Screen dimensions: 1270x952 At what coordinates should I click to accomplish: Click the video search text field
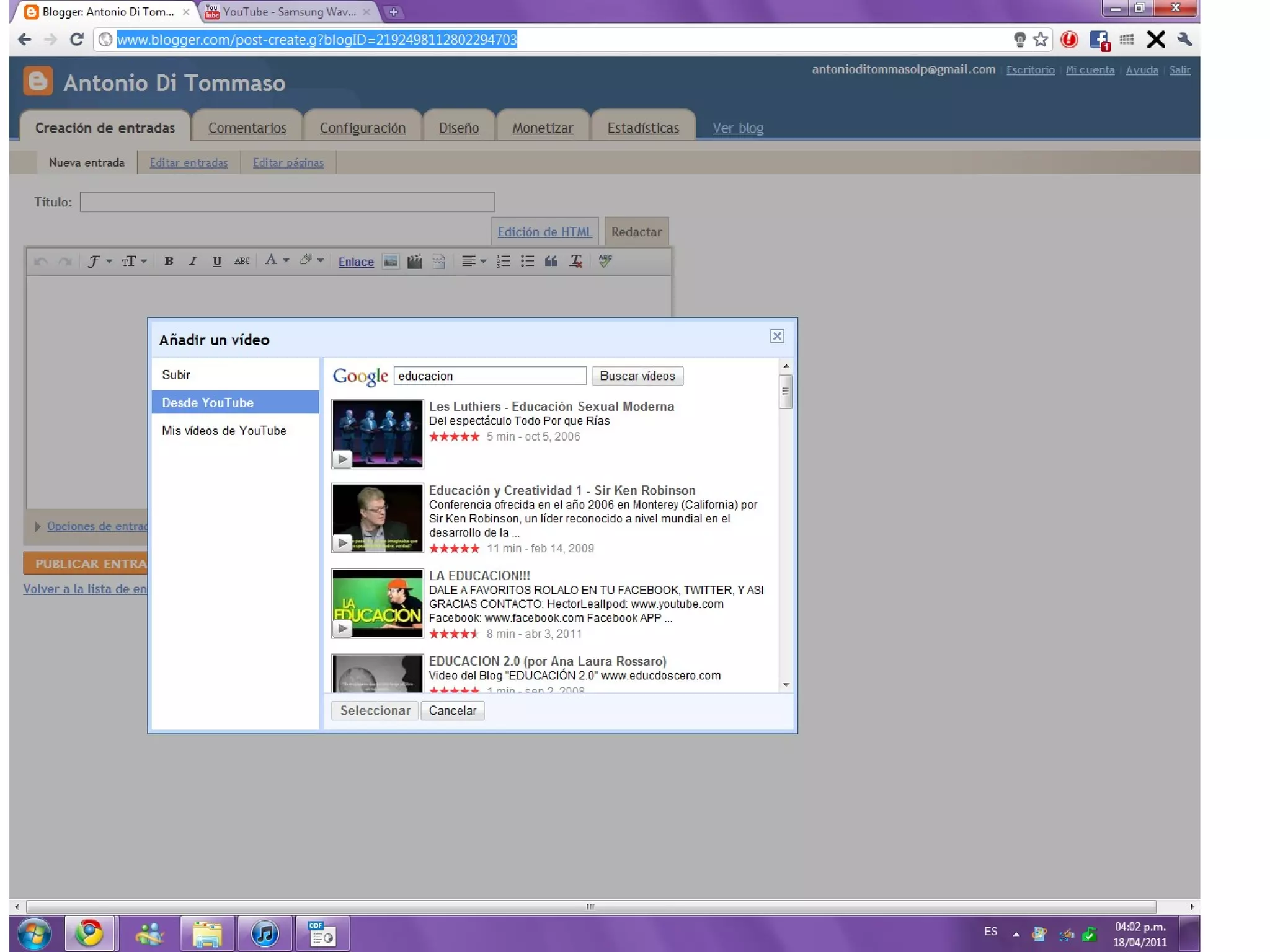pyautogui.click(x=489, y=376)
